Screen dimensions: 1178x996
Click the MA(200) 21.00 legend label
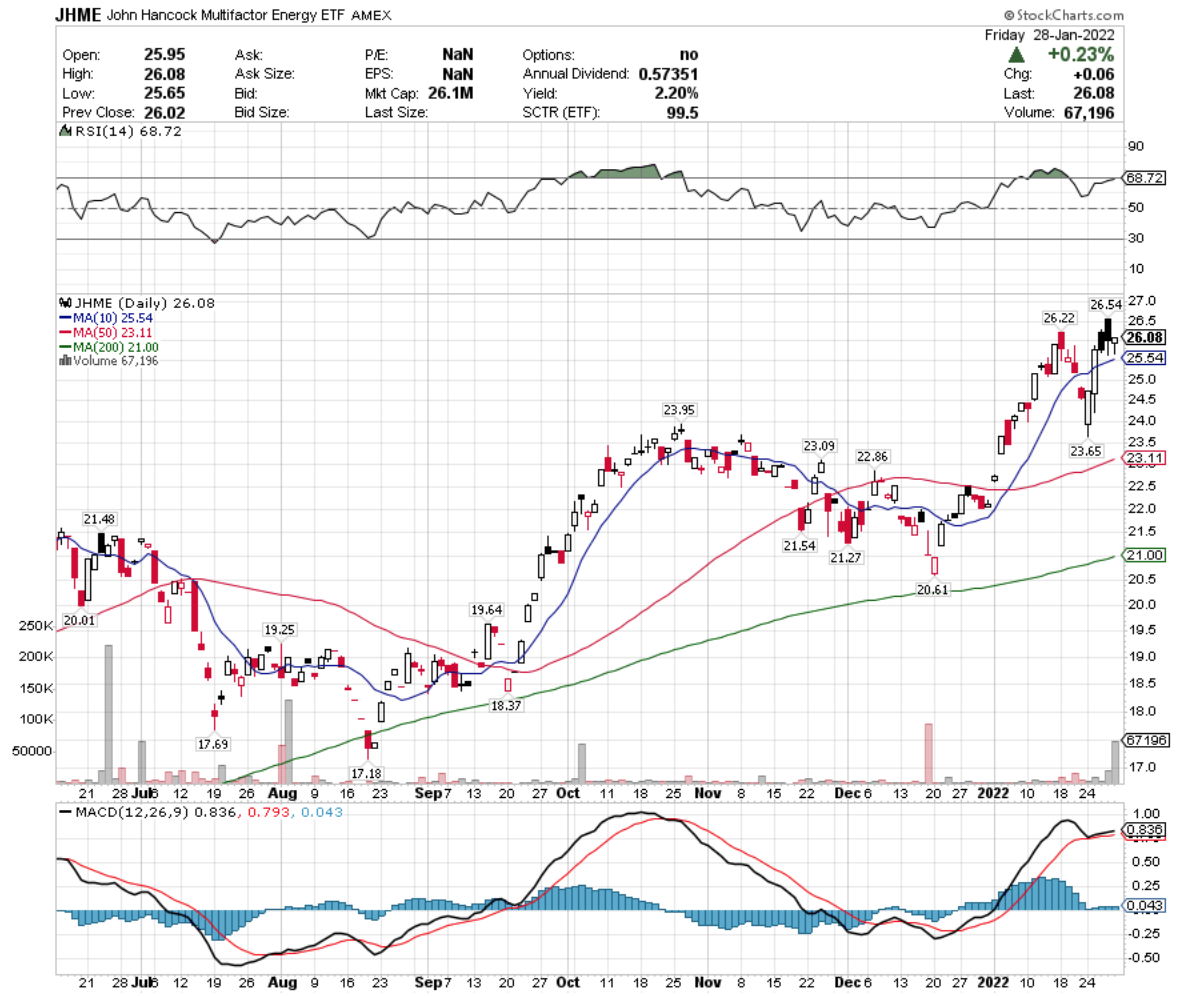pos(116,347)
